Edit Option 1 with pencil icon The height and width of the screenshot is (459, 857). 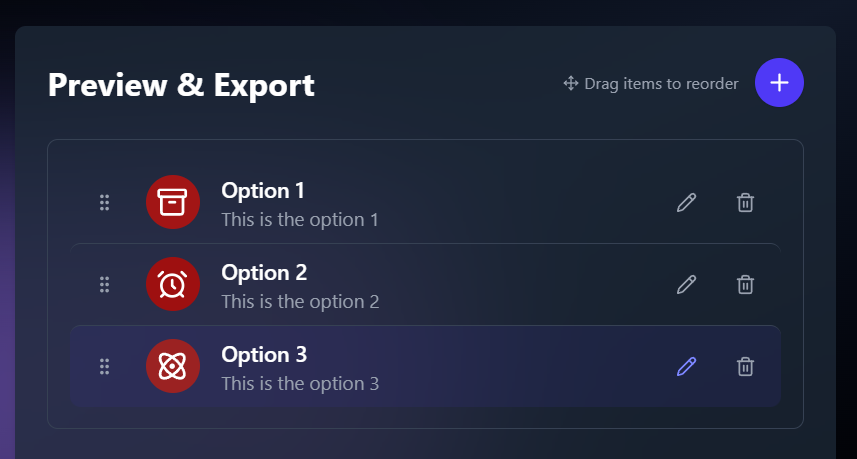[x=686, y=203]
